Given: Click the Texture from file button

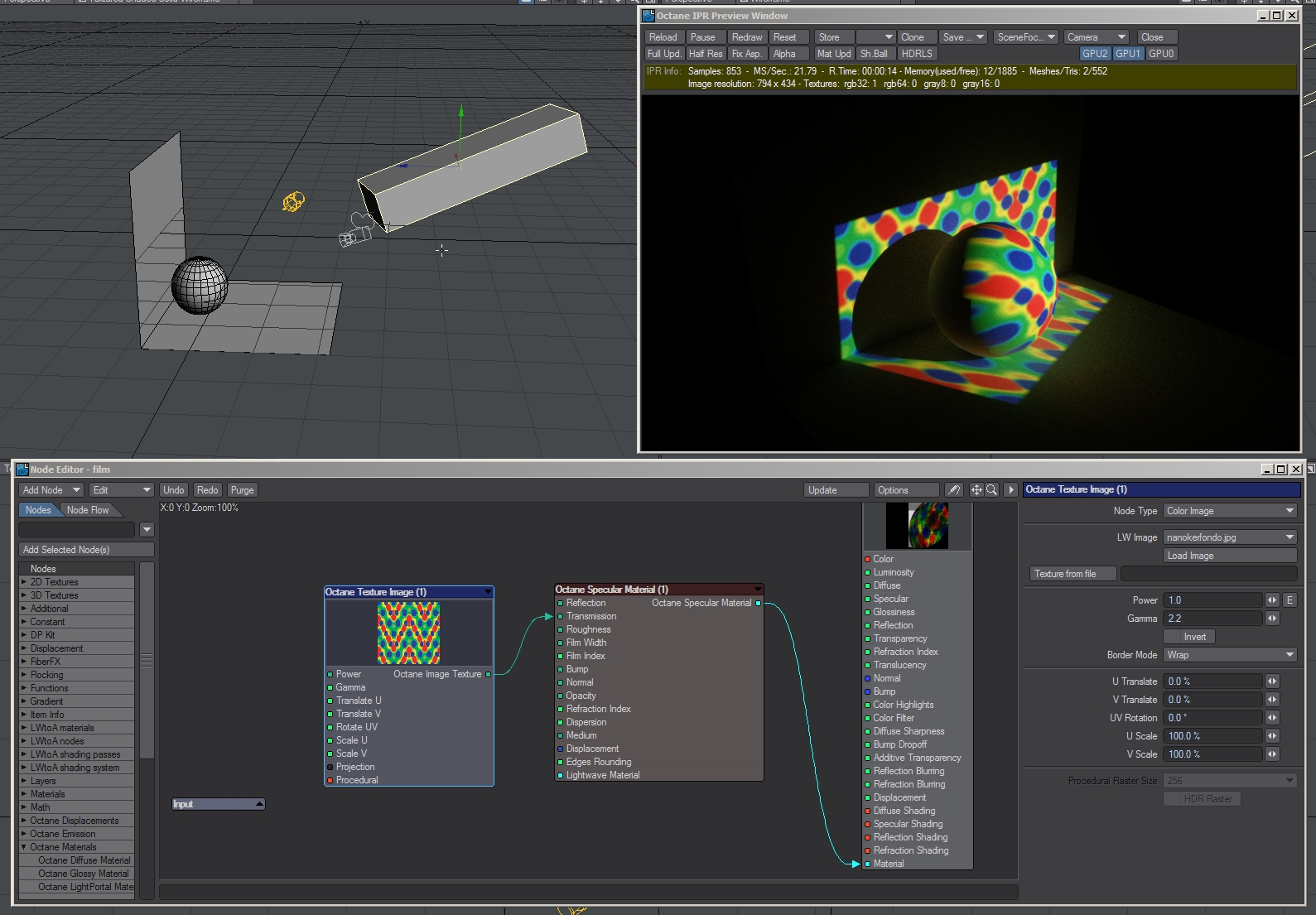Looking at the screenshot, I should coord(1073,574).
